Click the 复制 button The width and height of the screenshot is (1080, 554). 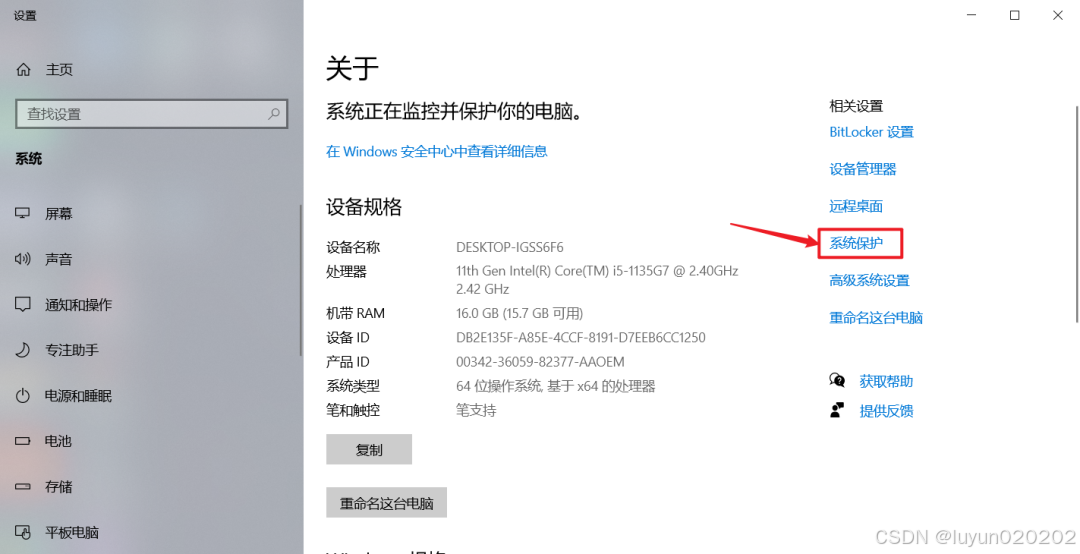(x=369, y=449)
